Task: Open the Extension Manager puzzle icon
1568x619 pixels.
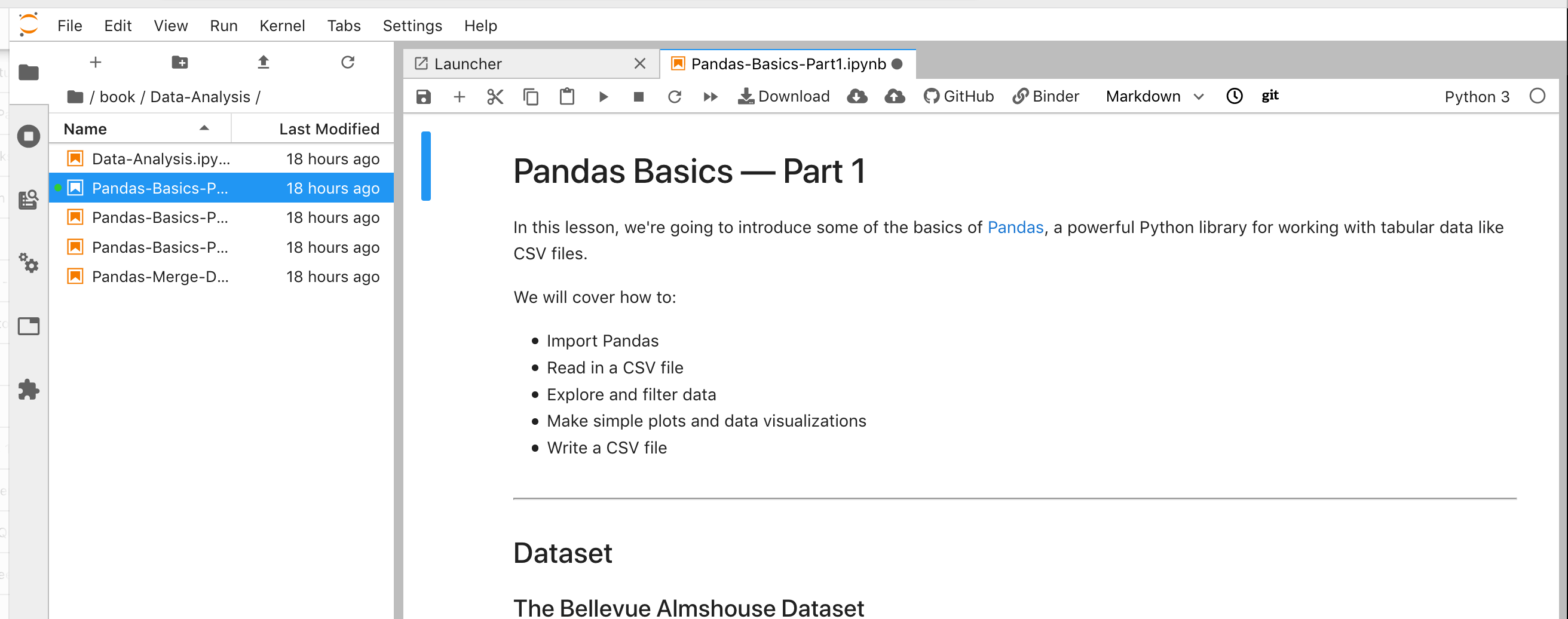Action: pos(28,390)
